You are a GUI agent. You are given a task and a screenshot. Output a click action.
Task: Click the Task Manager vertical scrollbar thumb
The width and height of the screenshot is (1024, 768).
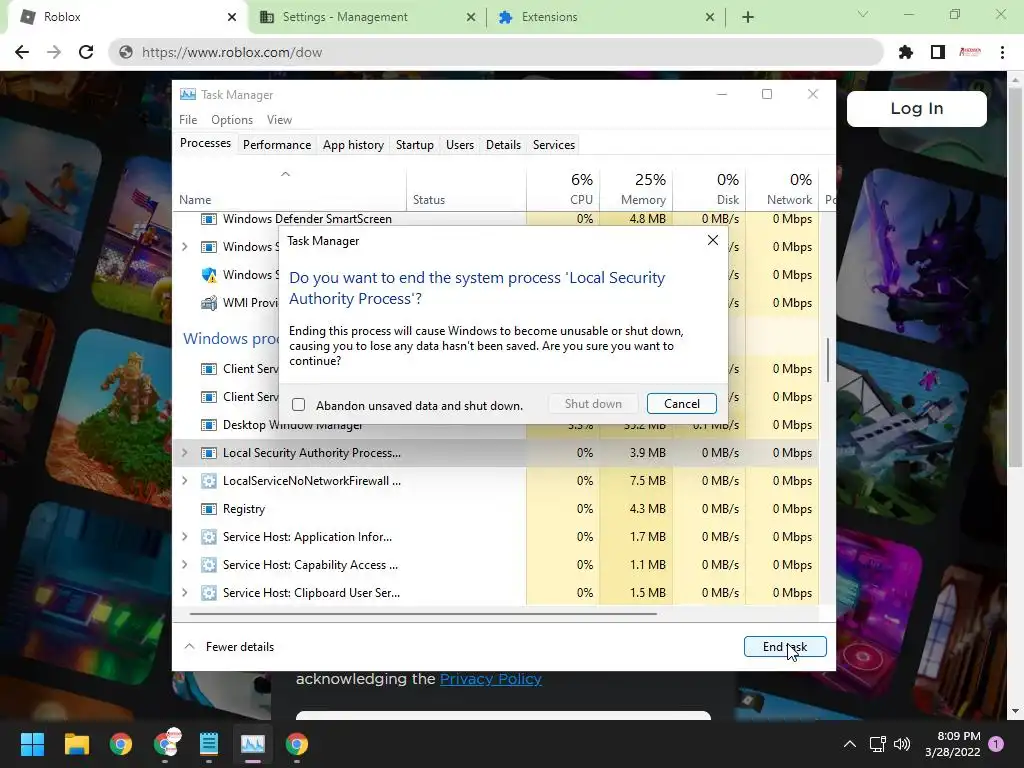coord(827,360)
